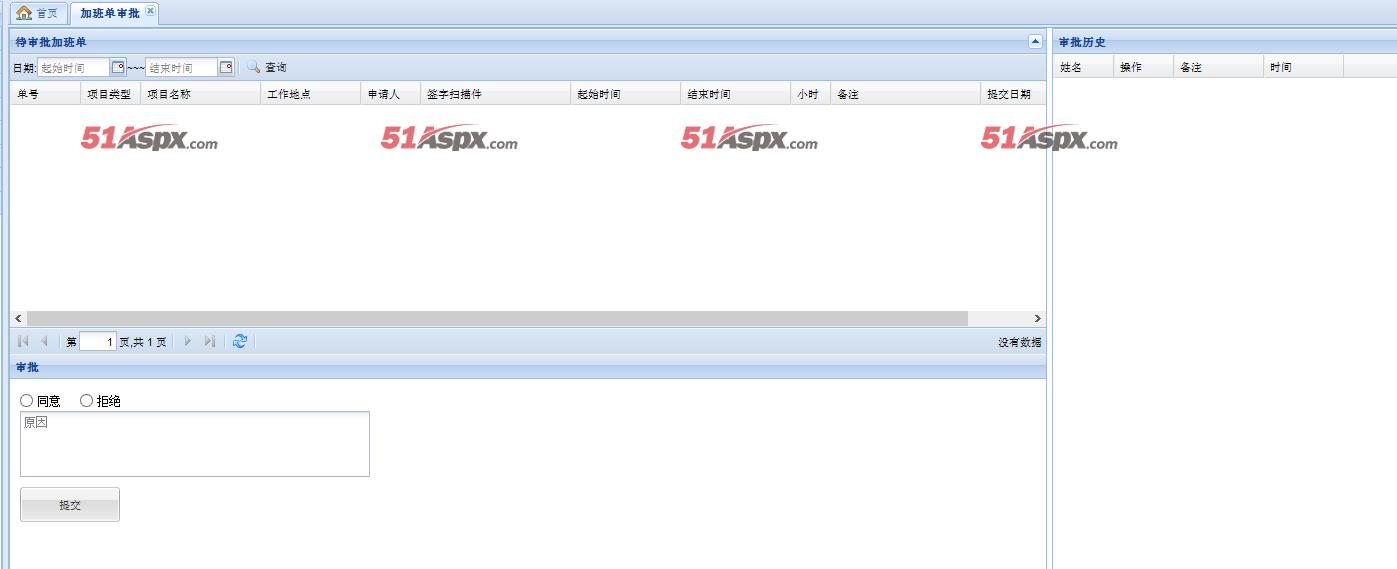Go to next page icon

(188, 341)
